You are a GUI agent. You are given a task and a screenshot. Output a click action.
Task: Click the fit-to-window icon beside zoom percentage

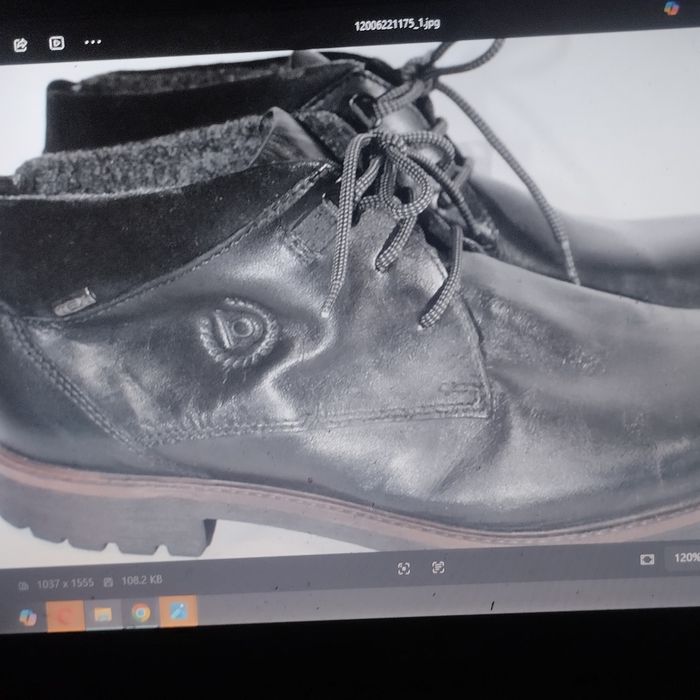[647, 559]
